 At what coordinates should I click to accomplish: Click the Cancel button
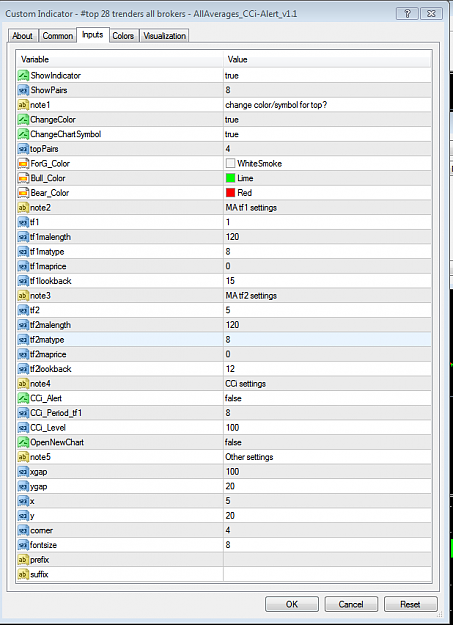point(351,604)
